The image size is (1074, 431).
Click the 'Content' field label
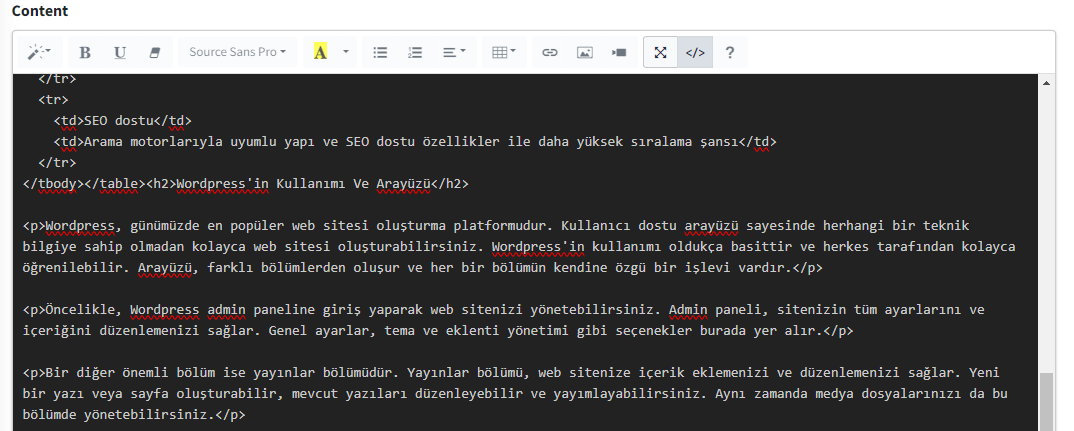[40, 11]
